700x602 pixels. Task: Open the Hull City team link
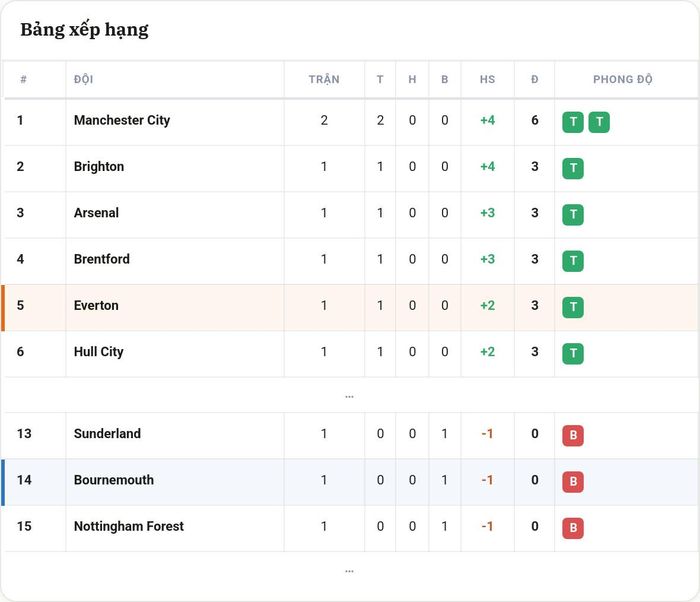(99, 352)
